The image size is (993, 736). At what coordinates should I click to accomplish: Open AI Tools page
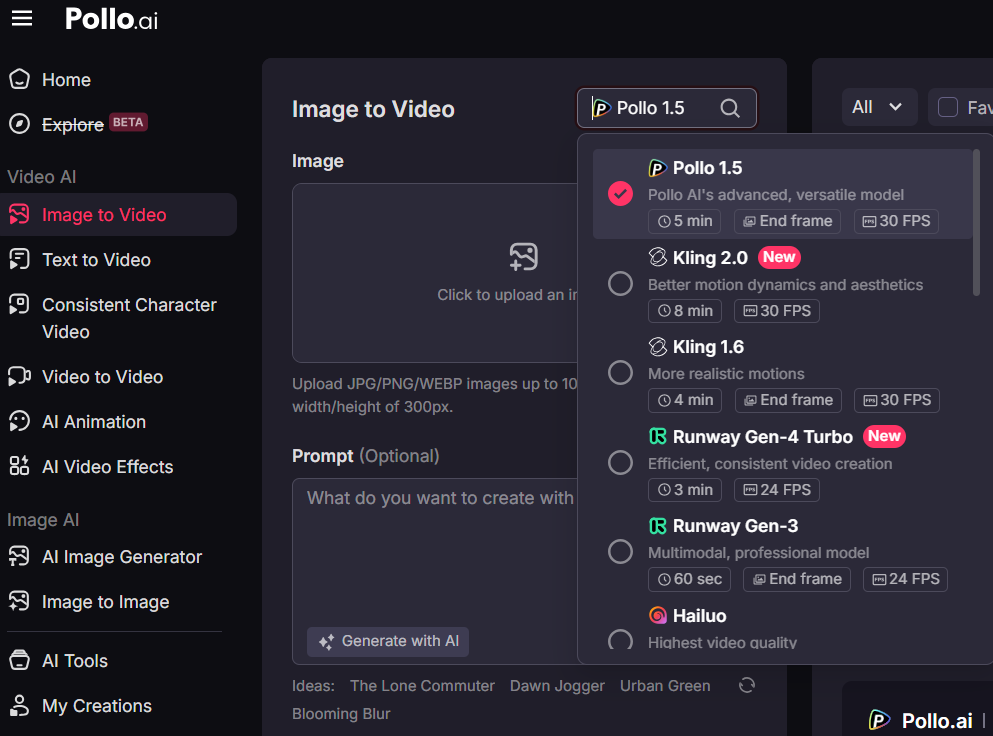click(x=75, y=661)
